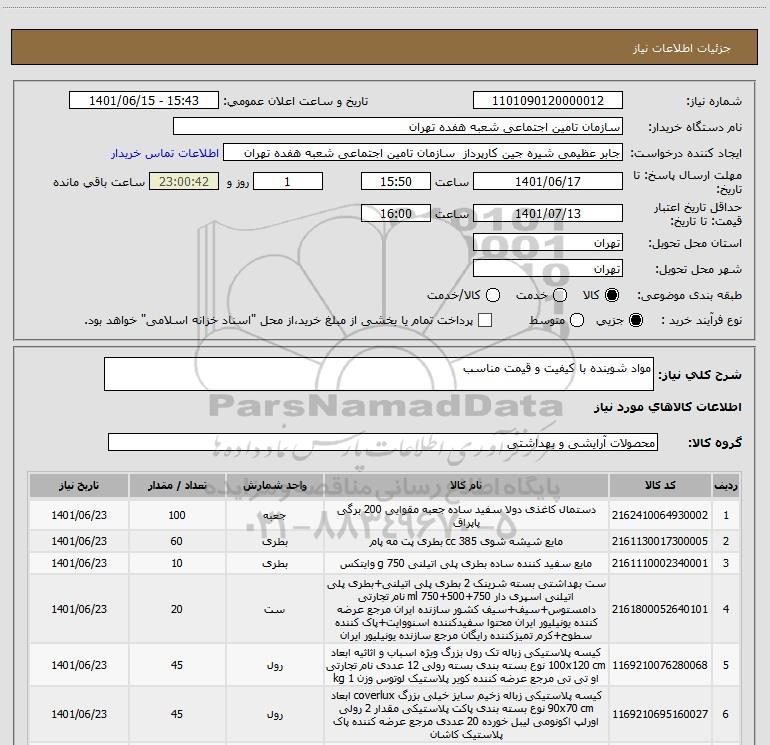
Task: Click the unit جعبه in row 1
Action: (275, 515)
